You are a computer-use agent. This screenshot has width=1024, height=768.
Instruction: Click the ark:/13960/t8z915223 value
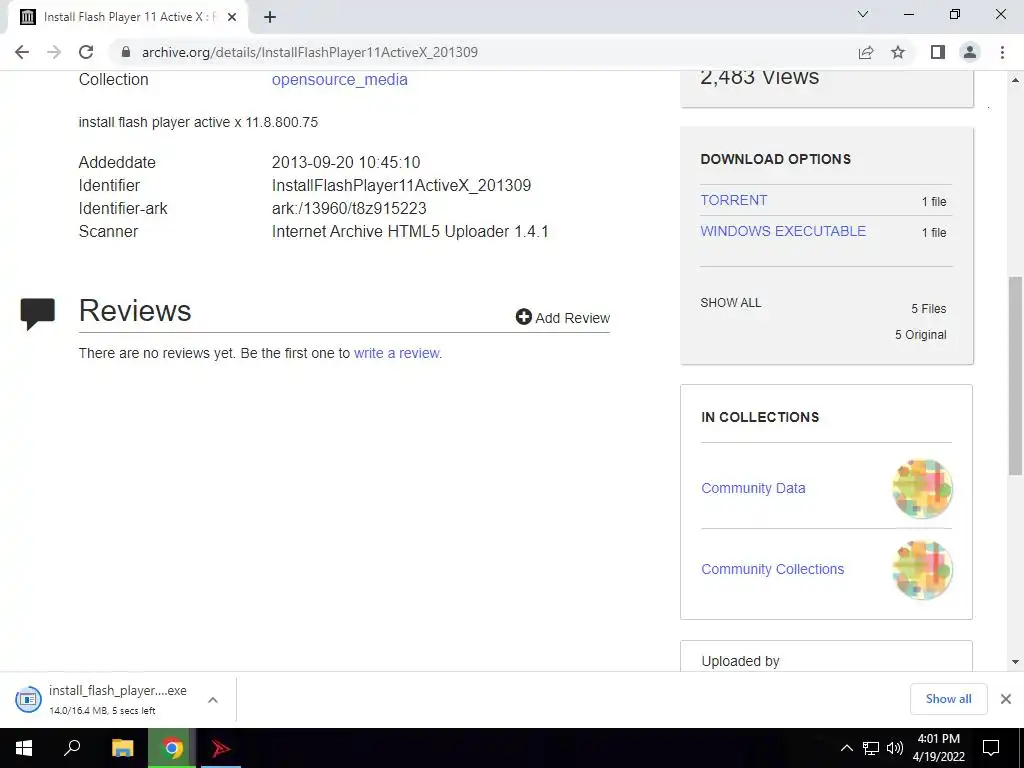pos(349,208)
